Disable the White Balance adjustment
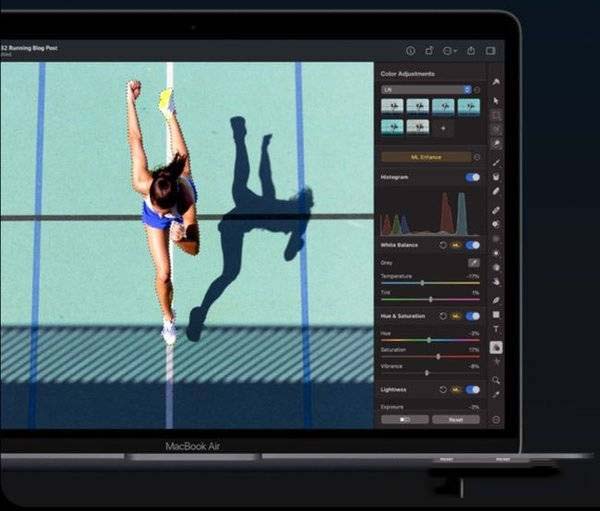 [x=473, y=245]
